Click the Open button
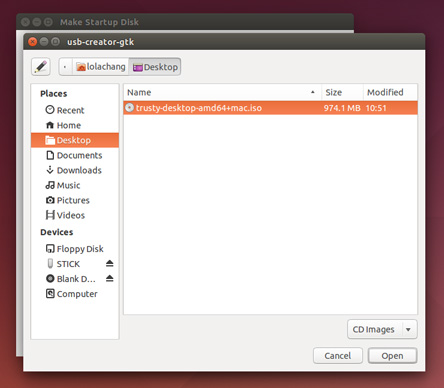Screen dimensions: 444x388 pyautogui.click(x=392, y=356)
